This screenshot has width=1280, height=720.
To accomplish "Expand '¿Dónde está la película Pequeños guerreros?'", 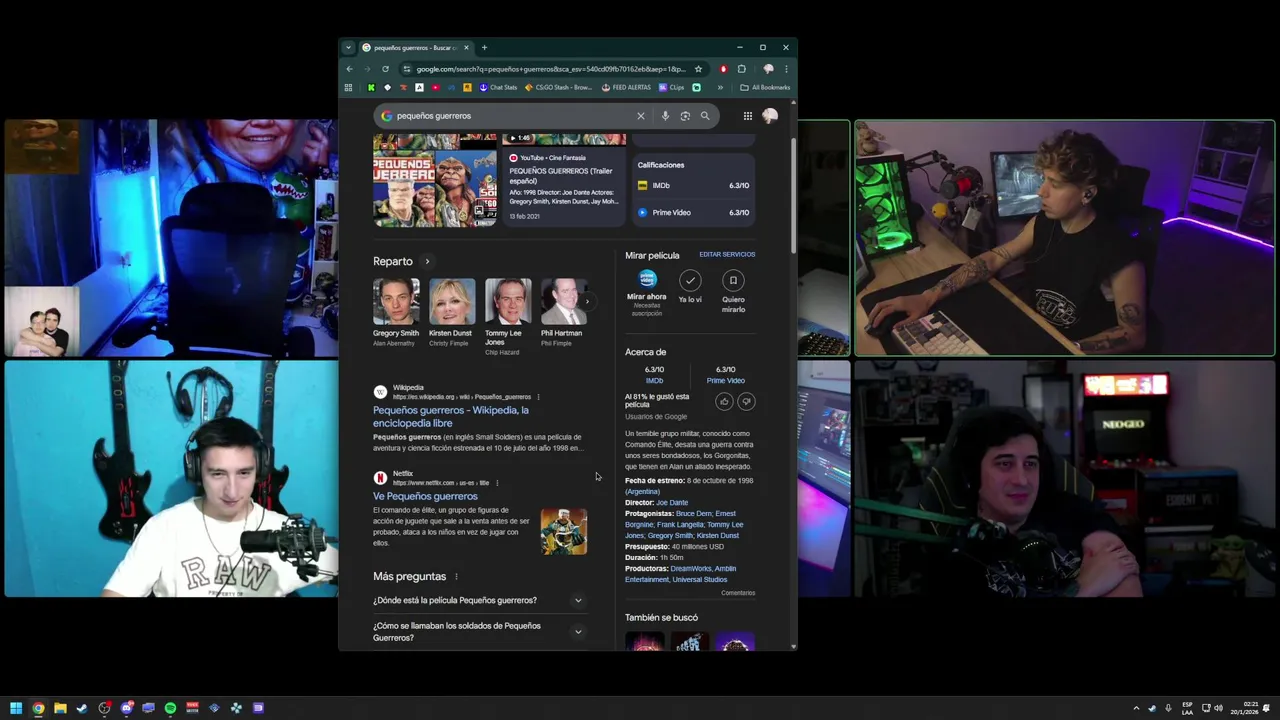I will click(479, 600).
